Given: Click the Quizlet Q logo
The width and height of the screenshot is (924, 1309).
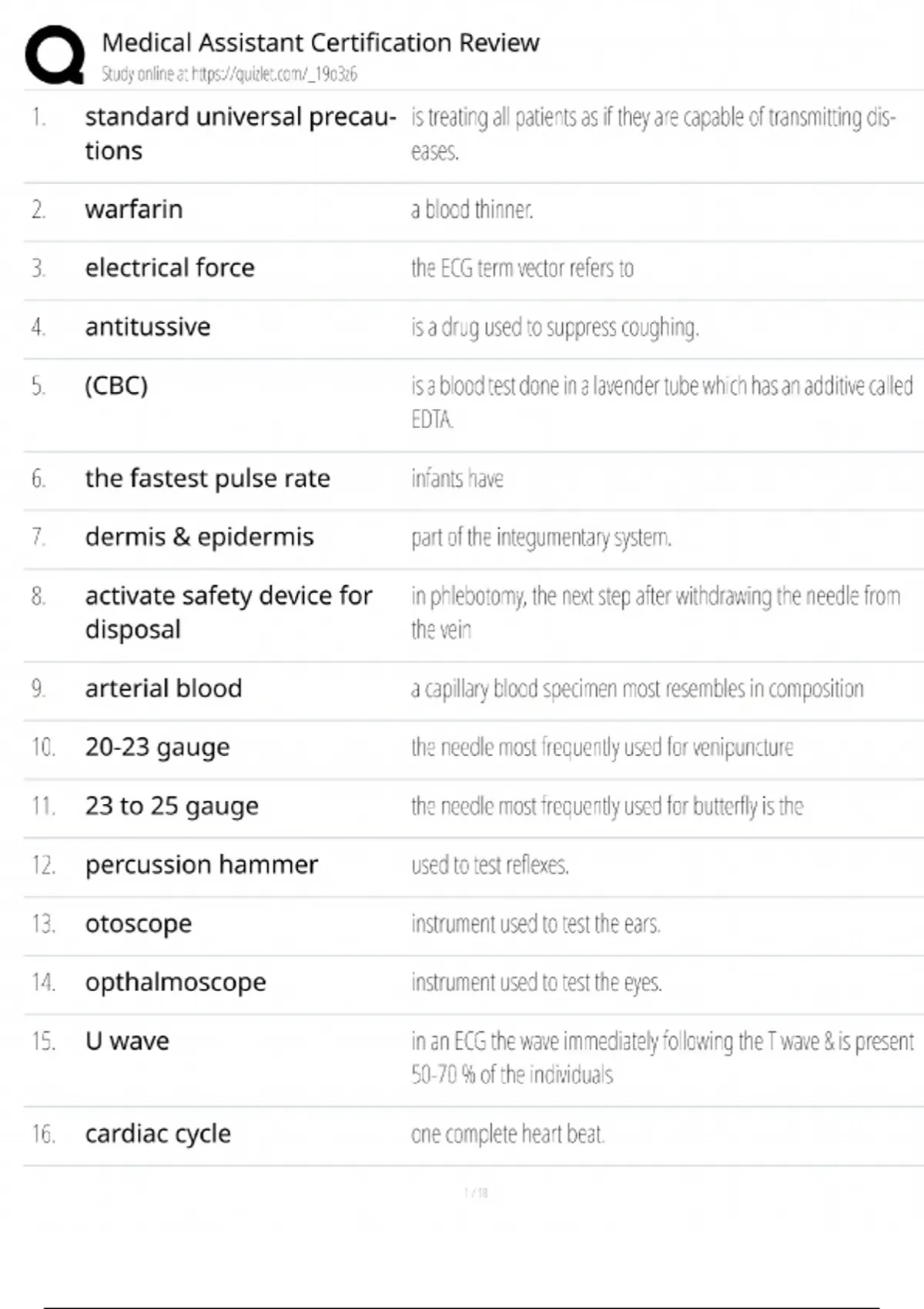Looking at the screenshot, I should (55, 55).
